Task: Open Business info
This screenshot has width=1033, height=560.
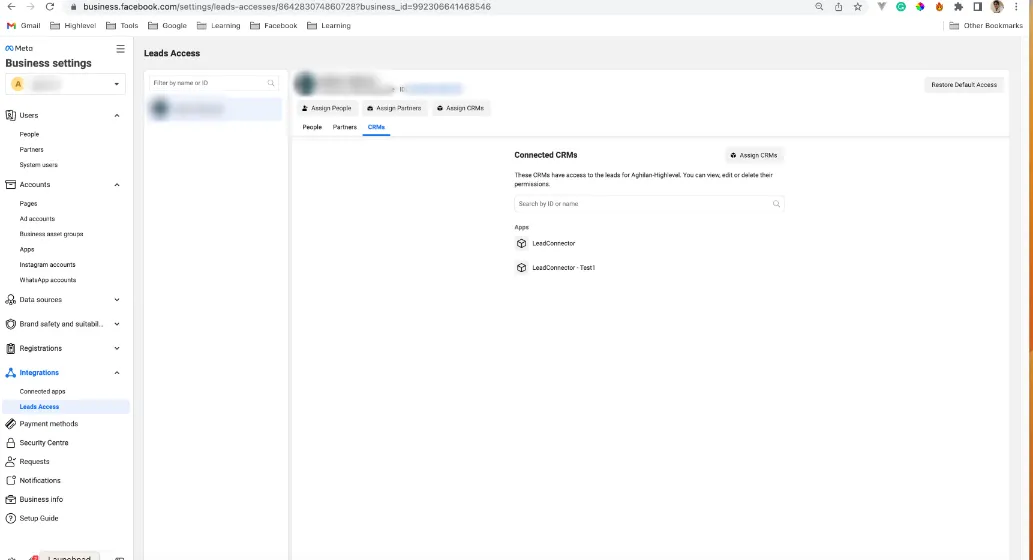Action: (x=42, y=499)
